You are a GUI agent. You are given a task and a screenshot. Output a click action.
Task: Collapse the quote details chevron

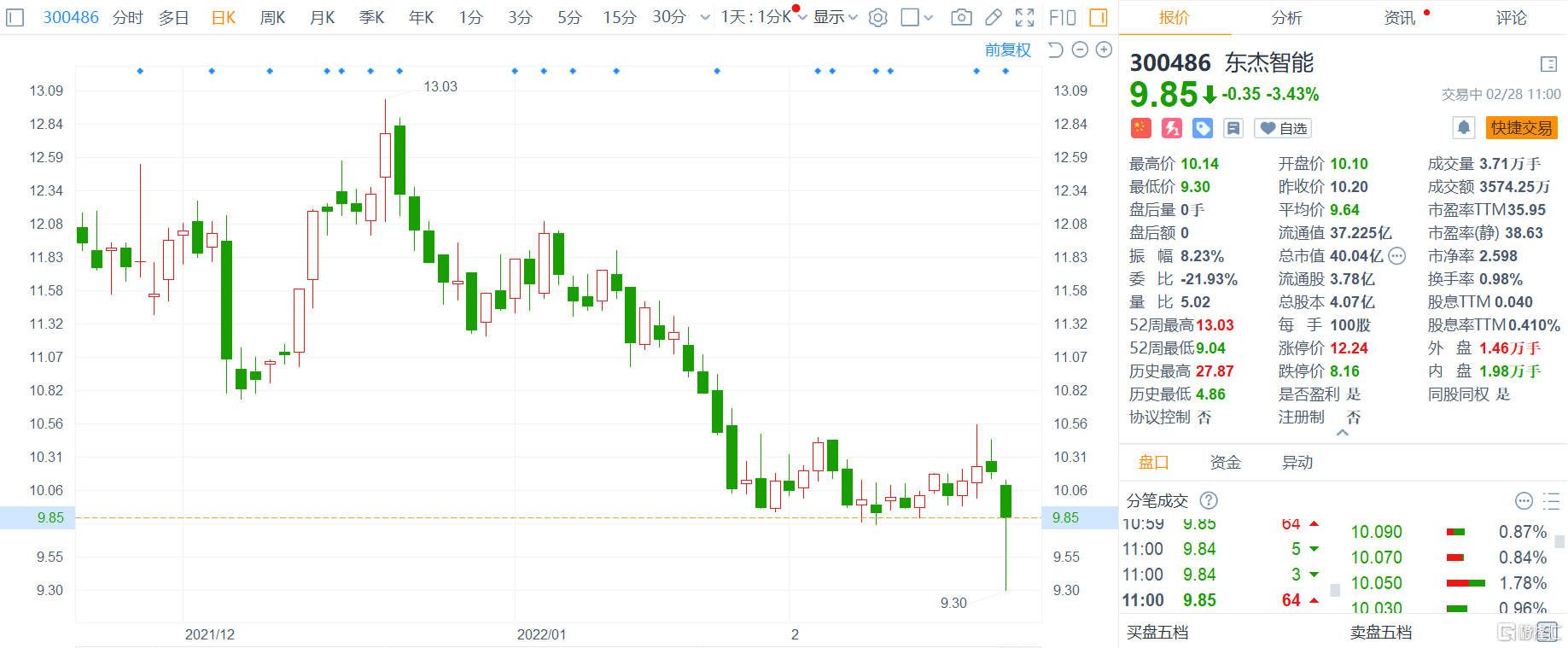click(x=1342, y=433)
